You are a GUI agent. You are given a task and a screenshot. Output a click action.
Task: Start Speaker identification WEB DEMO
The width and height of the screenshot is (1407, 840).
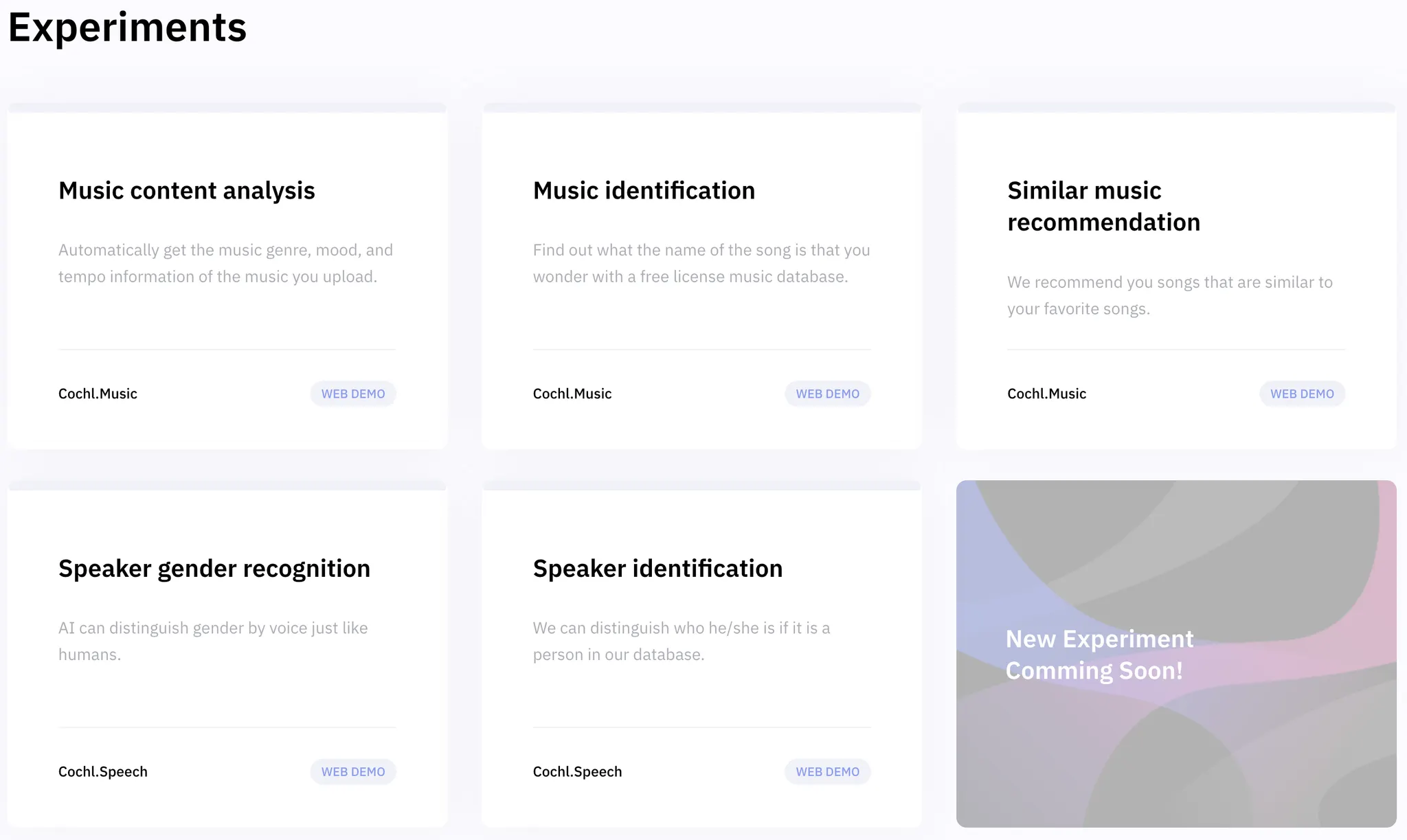click(x=827, y=771)
